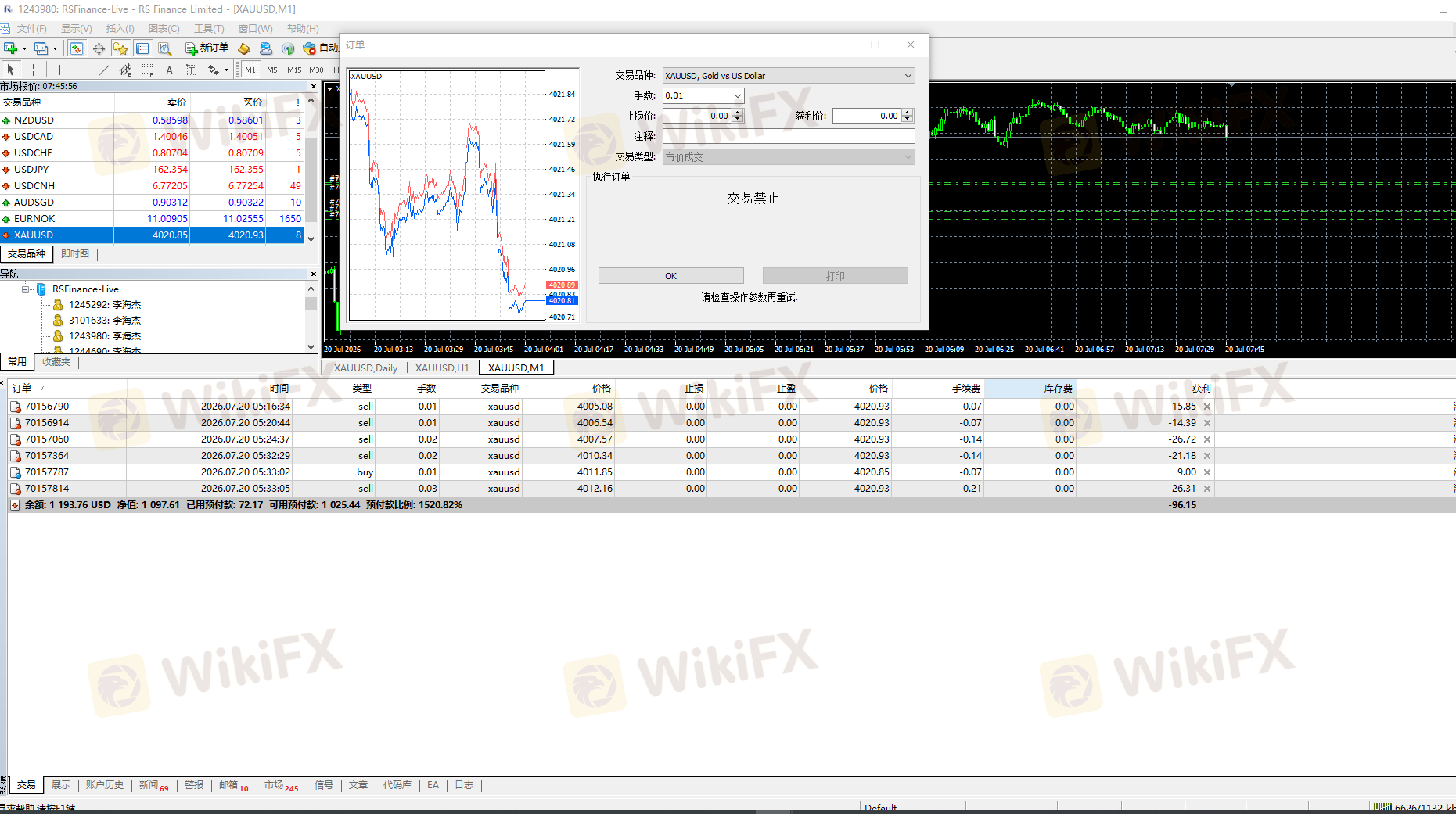Toggle the Terminal panel icon
1456x814 pixels.
[142, 48]
